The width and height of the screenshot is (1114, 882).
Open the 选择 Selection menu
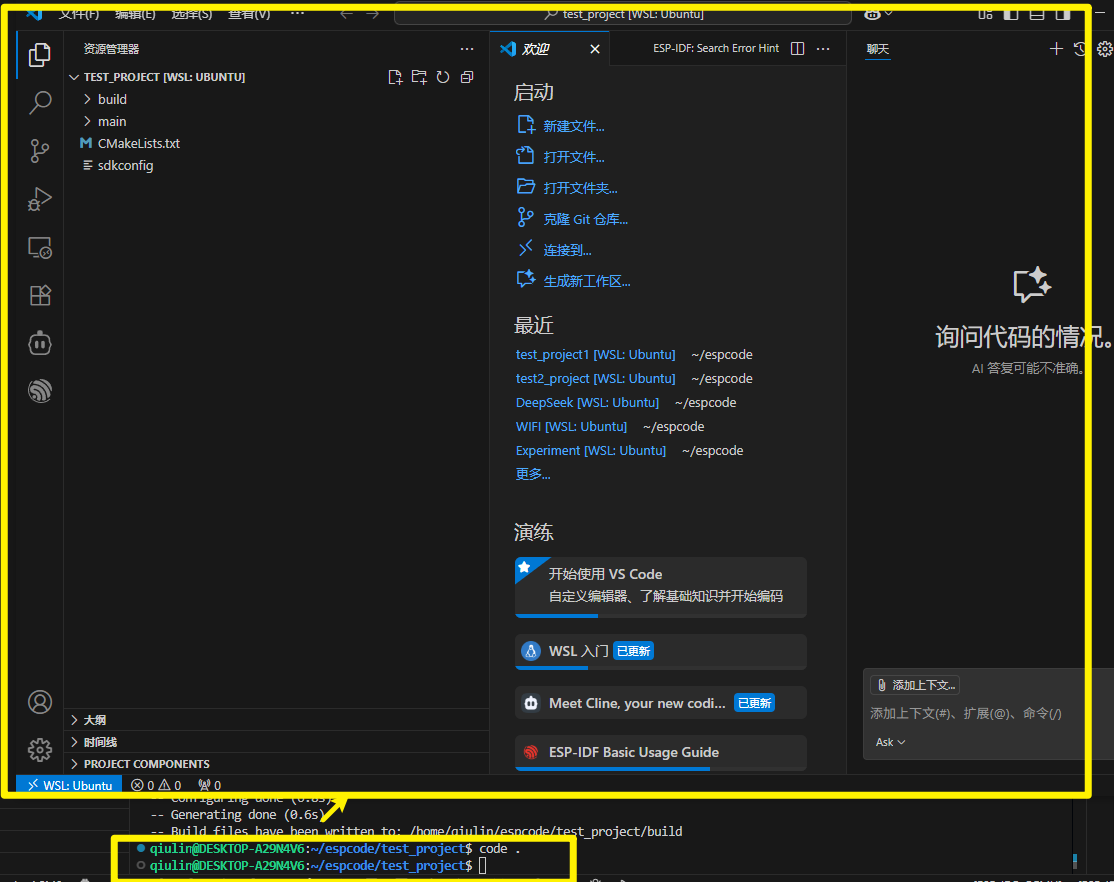point(192,14)
